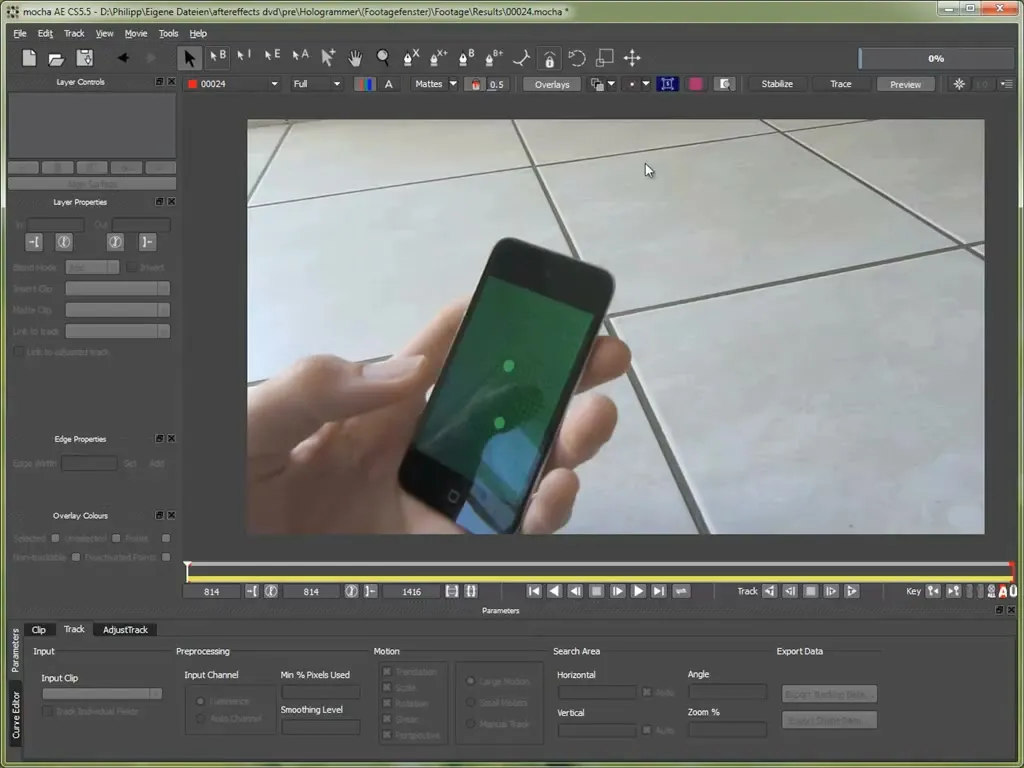Screen dimensions: 1024x768
Task: Toggle the Overlays display button
Action: click(x=552, y=84)
